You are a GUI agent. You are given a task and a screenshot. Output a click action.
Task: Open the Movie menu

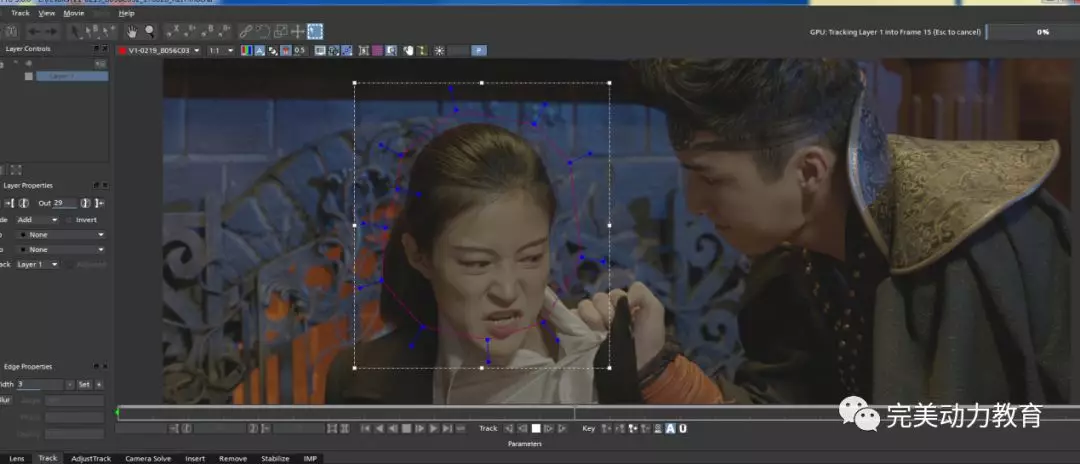[x=74, y=13]
